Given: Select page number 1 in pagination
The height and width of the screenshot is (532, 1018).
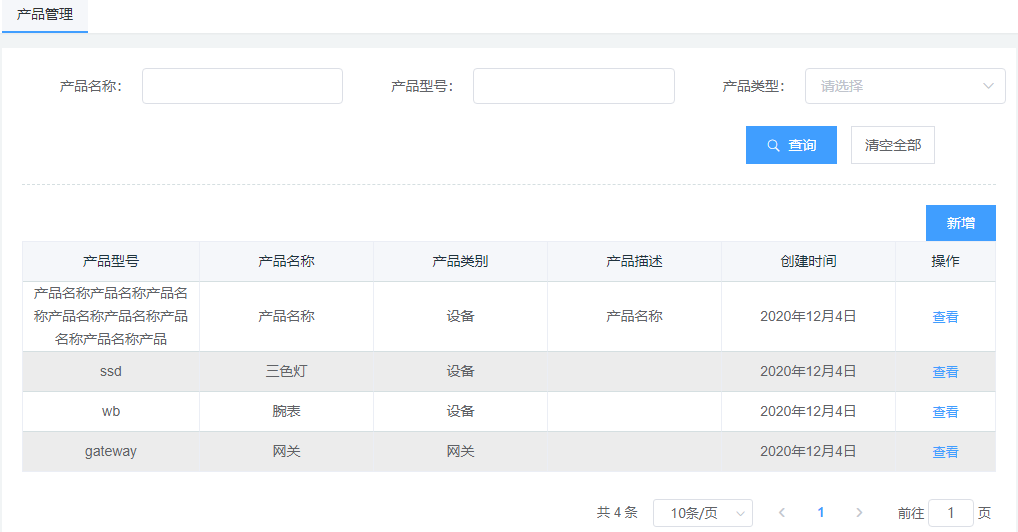Looking at the screenshot, I should (x=821, y=513).
